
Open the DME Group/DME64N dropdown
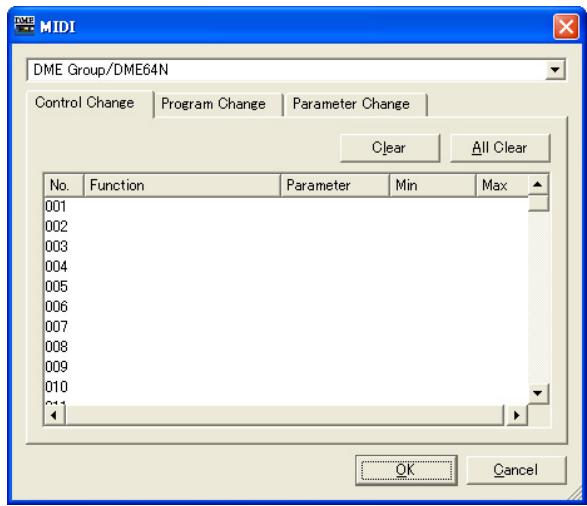tap(555, 70)
